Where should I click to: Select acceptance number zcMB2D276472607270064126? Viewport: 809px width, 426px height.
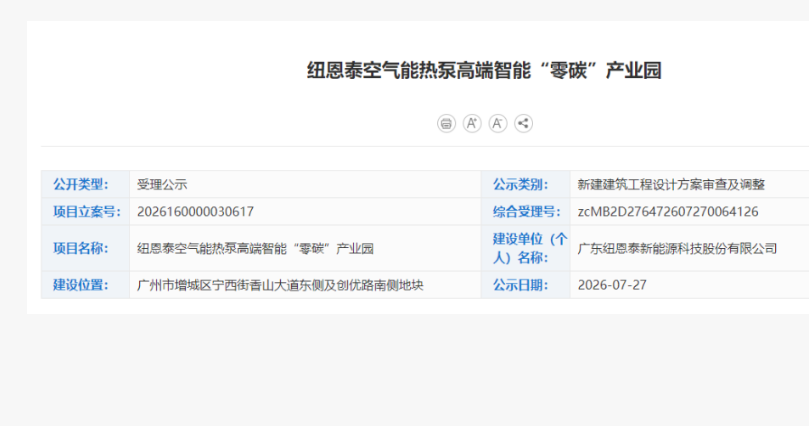click(x=668, y=211)
